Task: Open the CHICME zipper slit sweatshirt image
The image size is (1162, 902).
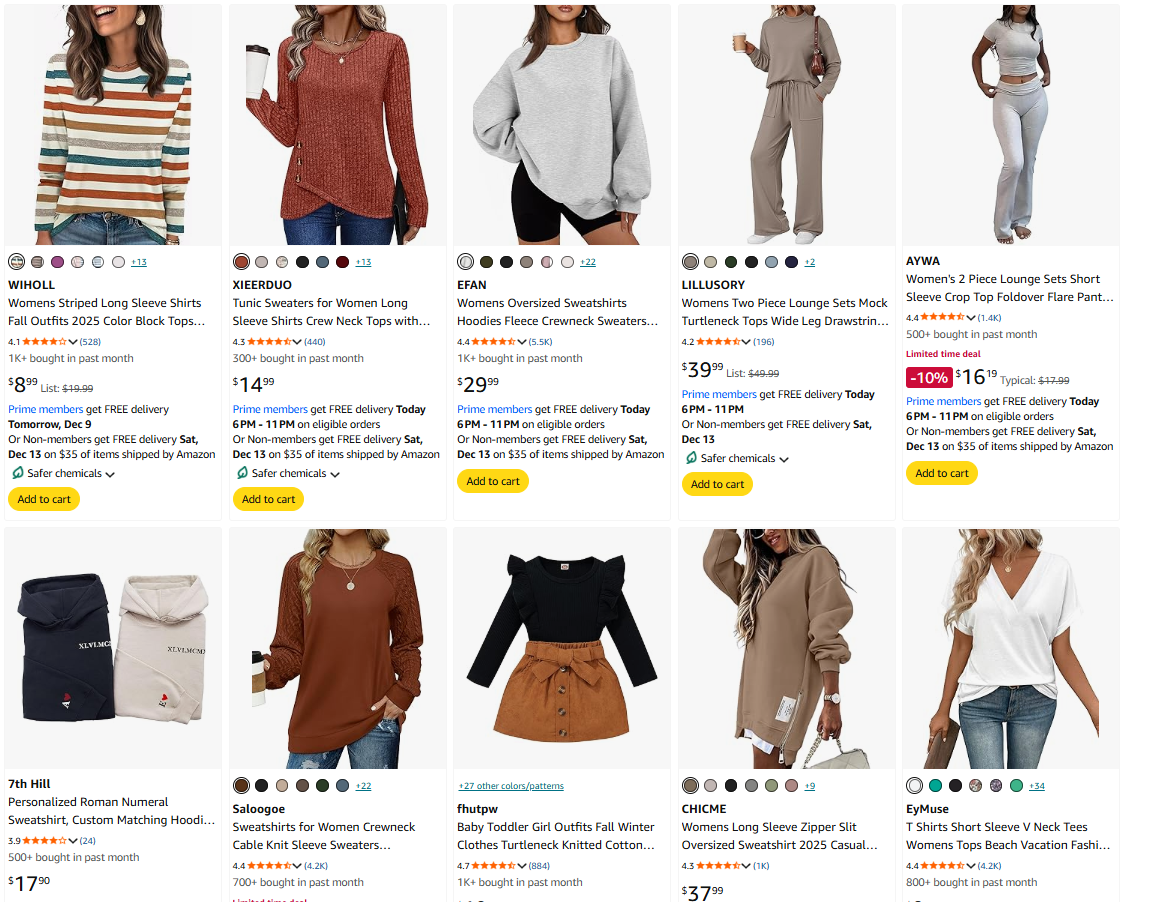Action: point(786,648)
